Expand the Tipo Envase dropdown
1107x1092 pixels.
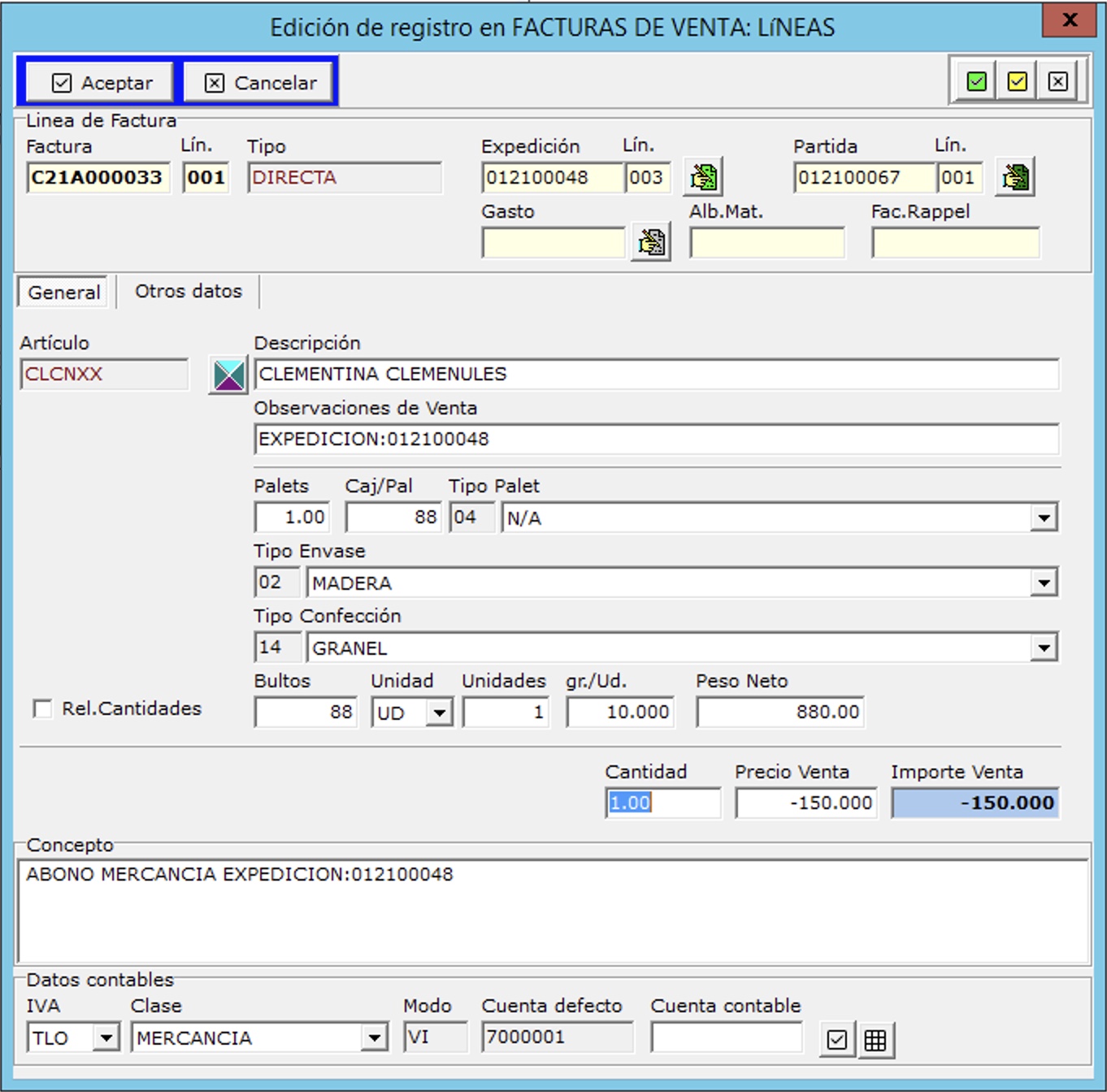pos(1044,583)
